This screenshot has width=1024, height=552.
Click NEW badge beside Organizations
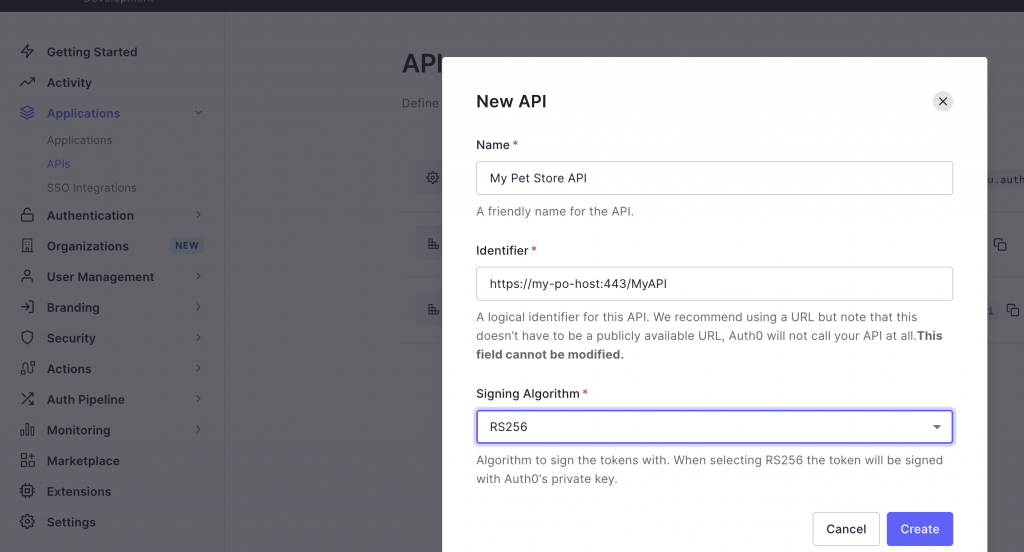(187, 245)
